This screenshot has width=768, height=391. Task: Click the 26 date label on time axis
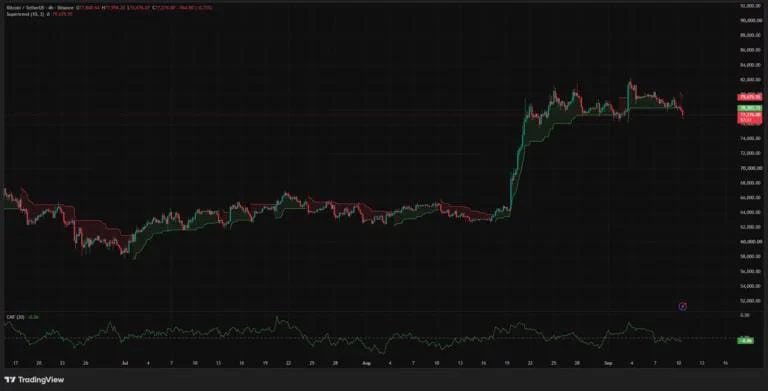pyautogui.click(x=85, y=363)
